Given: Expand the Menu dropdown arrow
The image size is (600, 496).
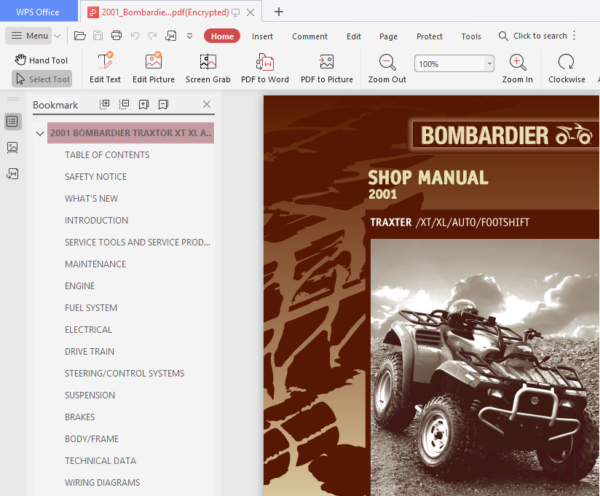Looking at the screenshot, I should coord(57,36).
